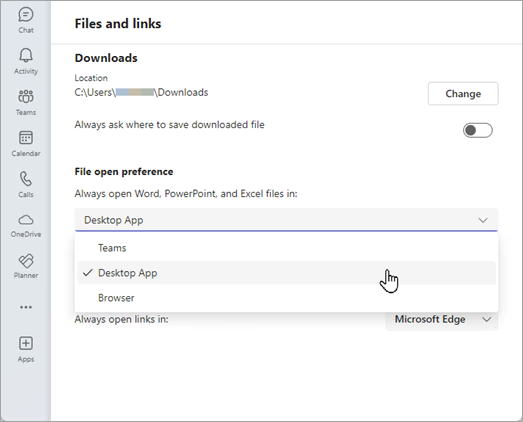Expand the Microsoft Edge links dropdown
Viewport: 523px width, 422px height.
442,319
